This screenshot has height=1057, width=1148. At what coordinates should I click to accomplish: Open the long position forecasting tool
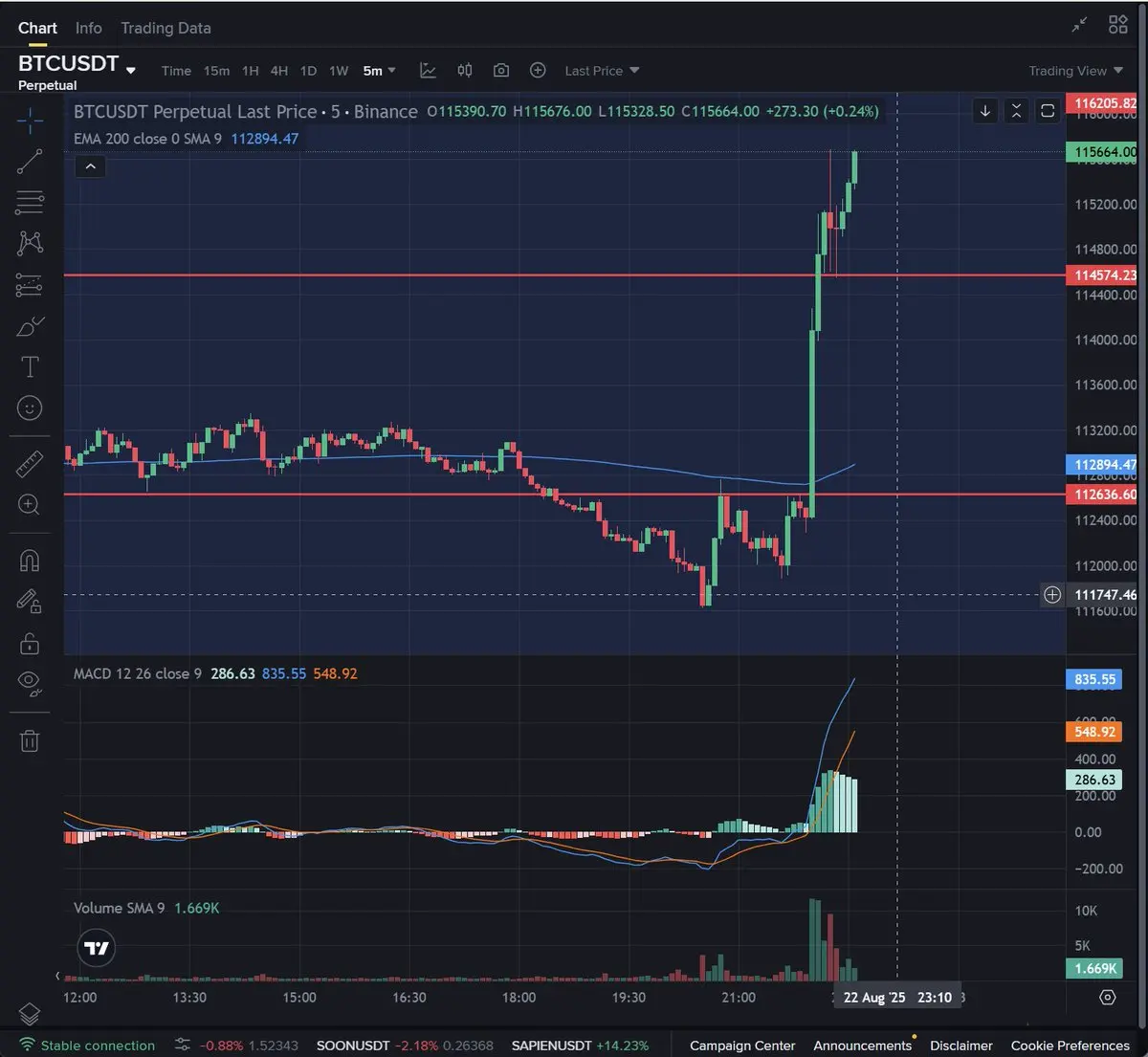coord(30,285)
